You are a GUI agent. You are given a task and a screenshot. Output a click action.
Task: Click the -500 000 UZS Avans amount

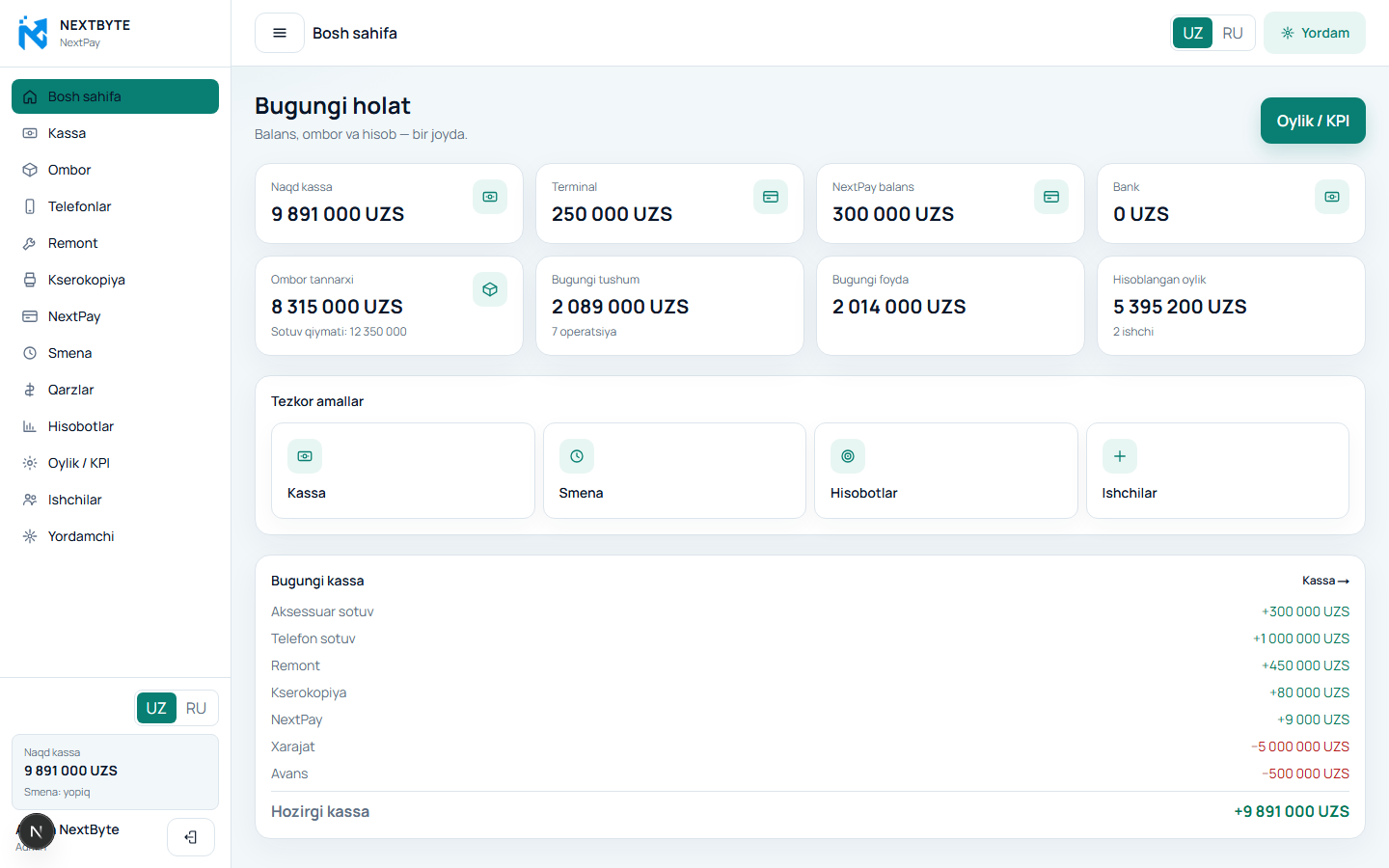(x=1305, y=773)
